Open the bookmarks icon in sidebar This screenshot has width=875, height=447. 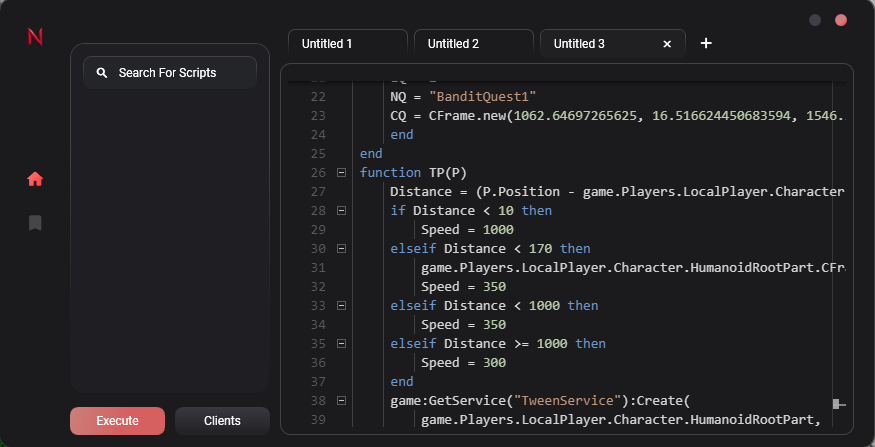[35, 223]
